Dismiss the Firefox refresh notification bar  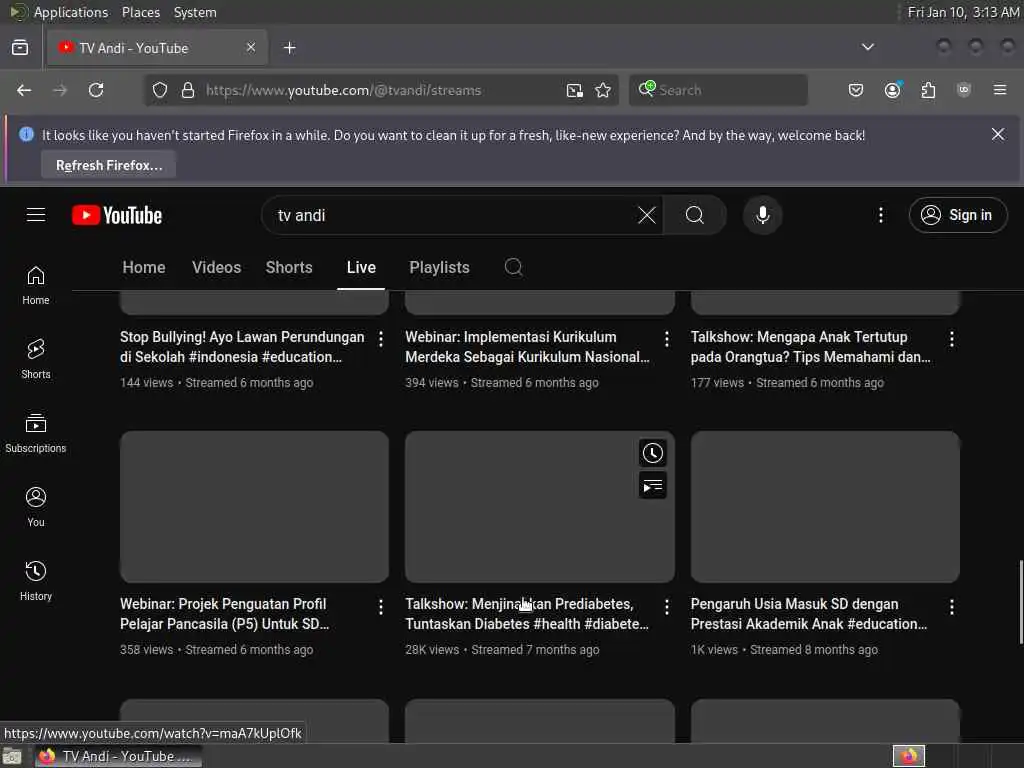pos(997,134)
